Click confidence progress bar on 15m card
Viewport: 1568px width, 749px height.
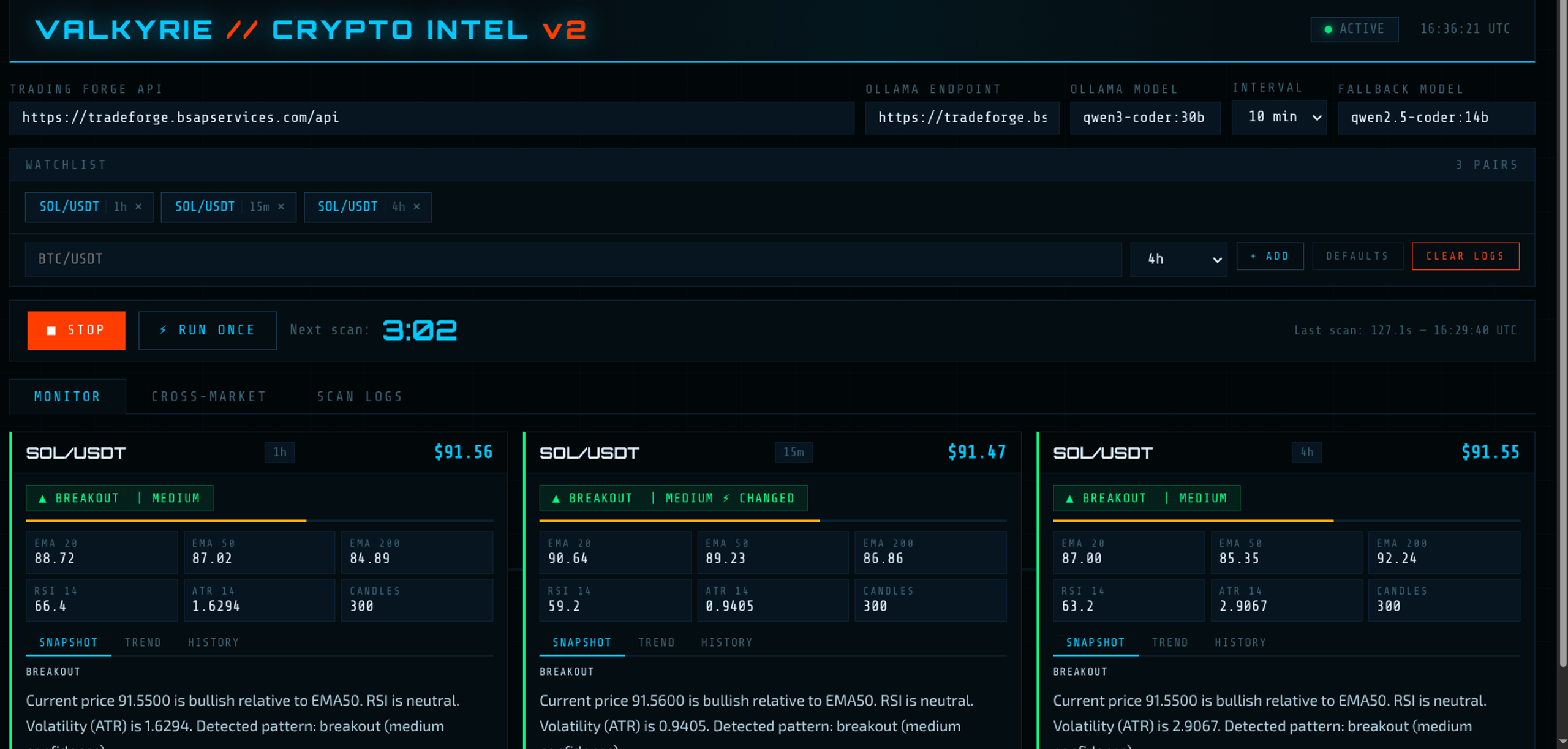(x=773, y=521)
